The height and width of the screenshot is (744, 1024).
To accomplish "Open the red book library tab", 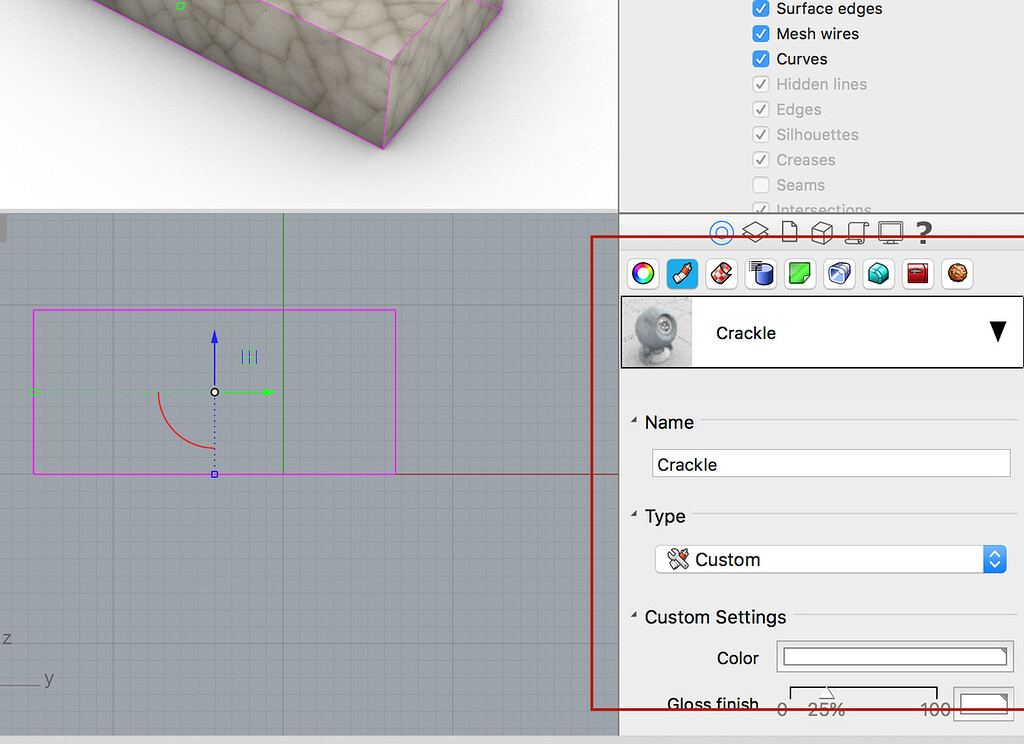I will [x=917, y=273].
